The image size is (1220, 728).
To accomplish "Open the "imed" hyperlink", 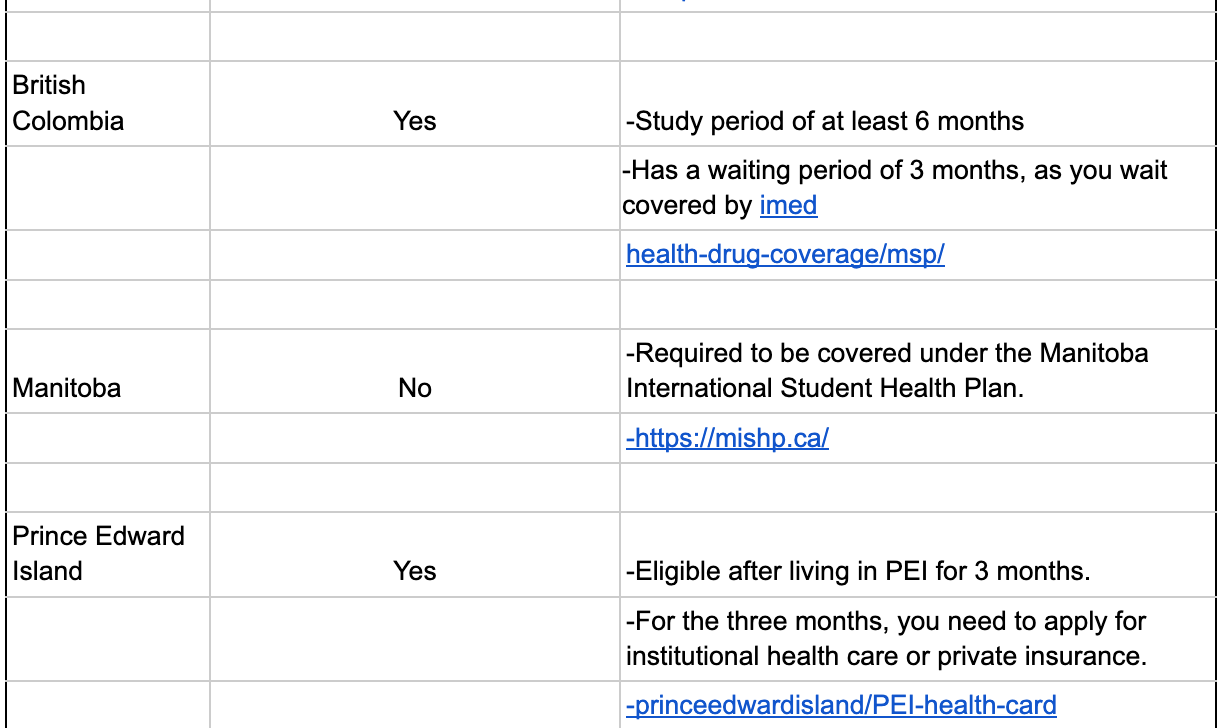I will coord(788,206).
